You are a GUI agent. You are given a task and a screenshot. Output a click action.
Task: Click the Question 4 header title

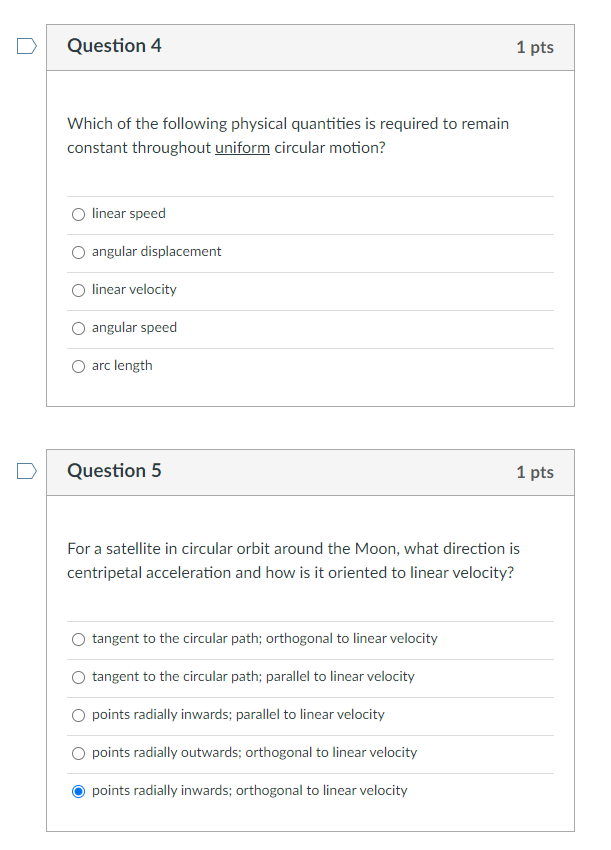click(x=114, y=46)
